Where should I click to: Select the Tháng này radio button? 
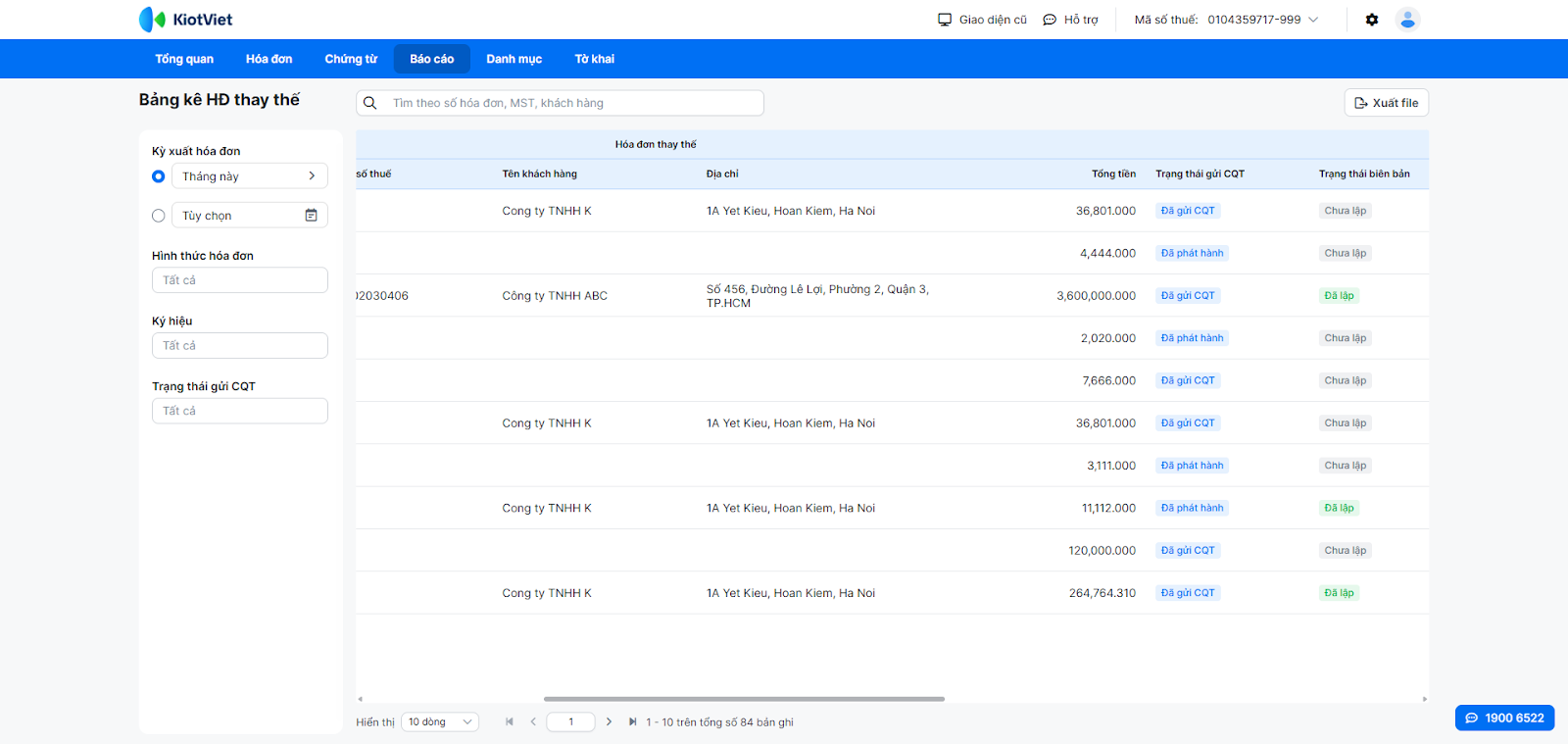(159, 176)
